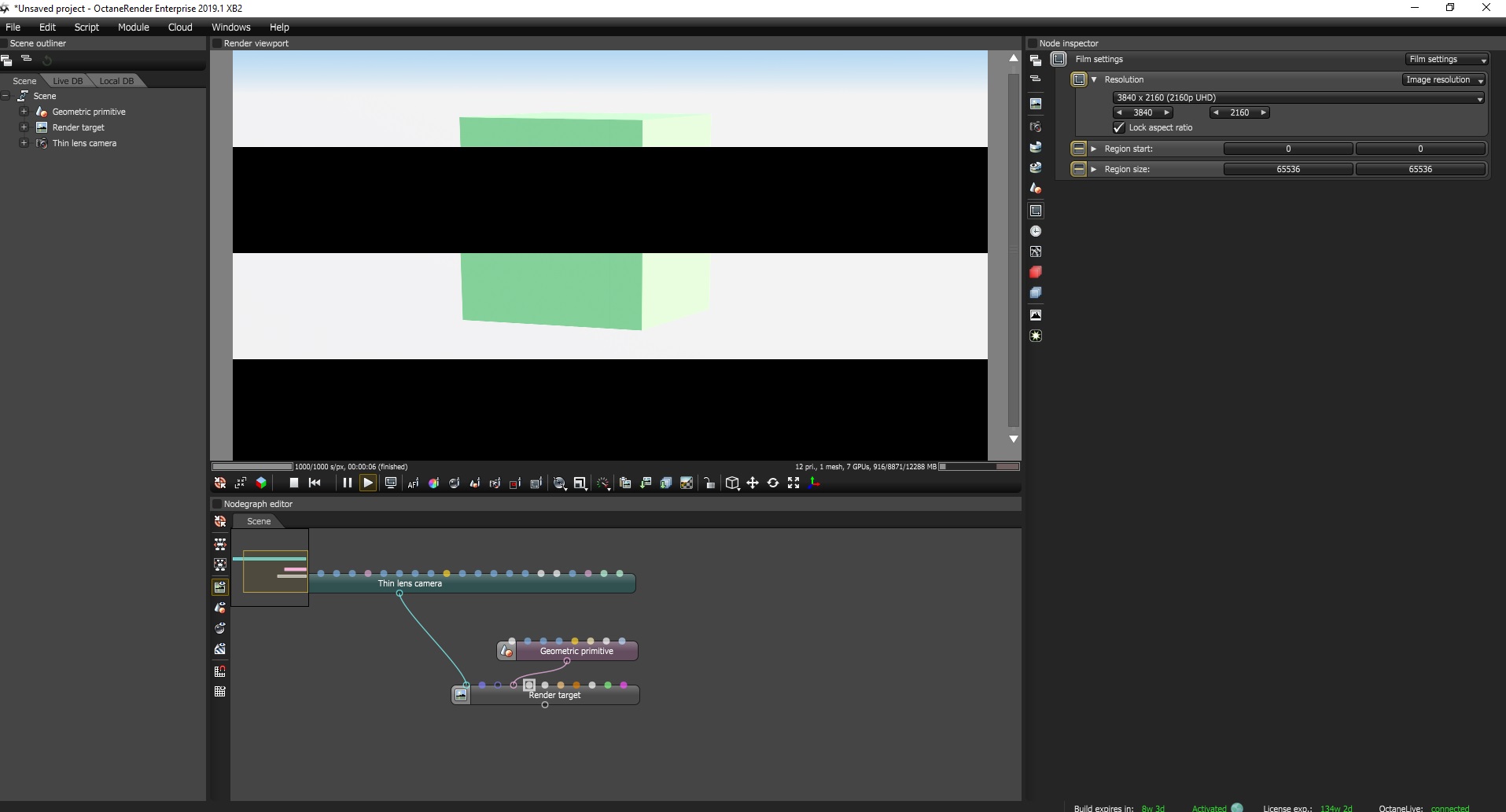Export the render passes

pos(666,483)
